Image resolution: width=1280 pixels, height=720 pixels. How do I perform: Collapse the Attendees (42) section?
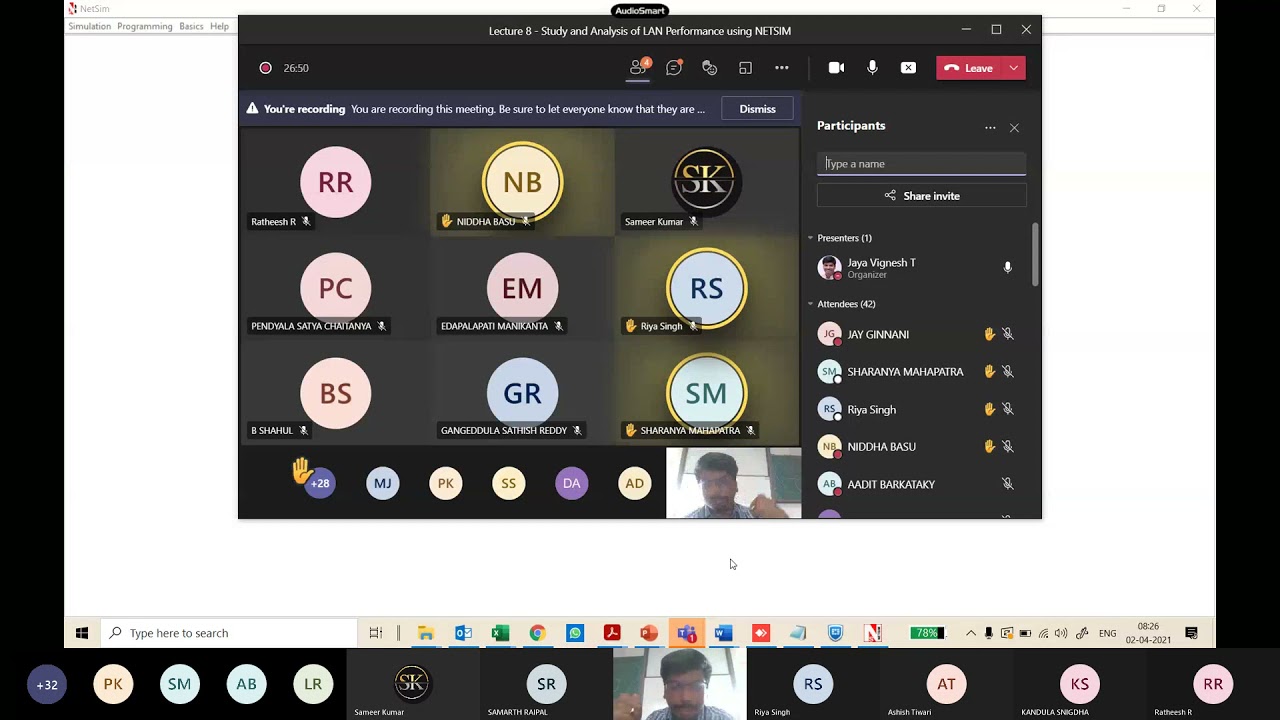(x=811, y=304)
